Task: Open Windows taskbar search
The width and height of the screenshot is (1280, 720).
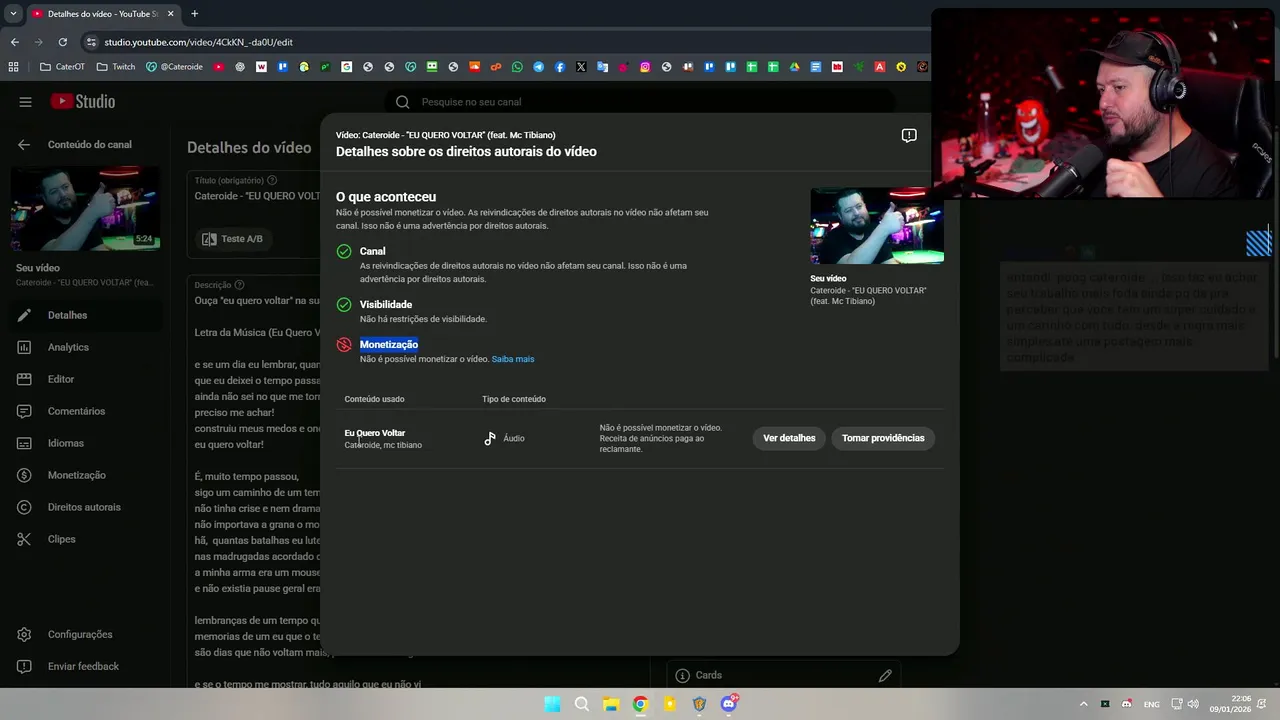Action: (581, 704)
